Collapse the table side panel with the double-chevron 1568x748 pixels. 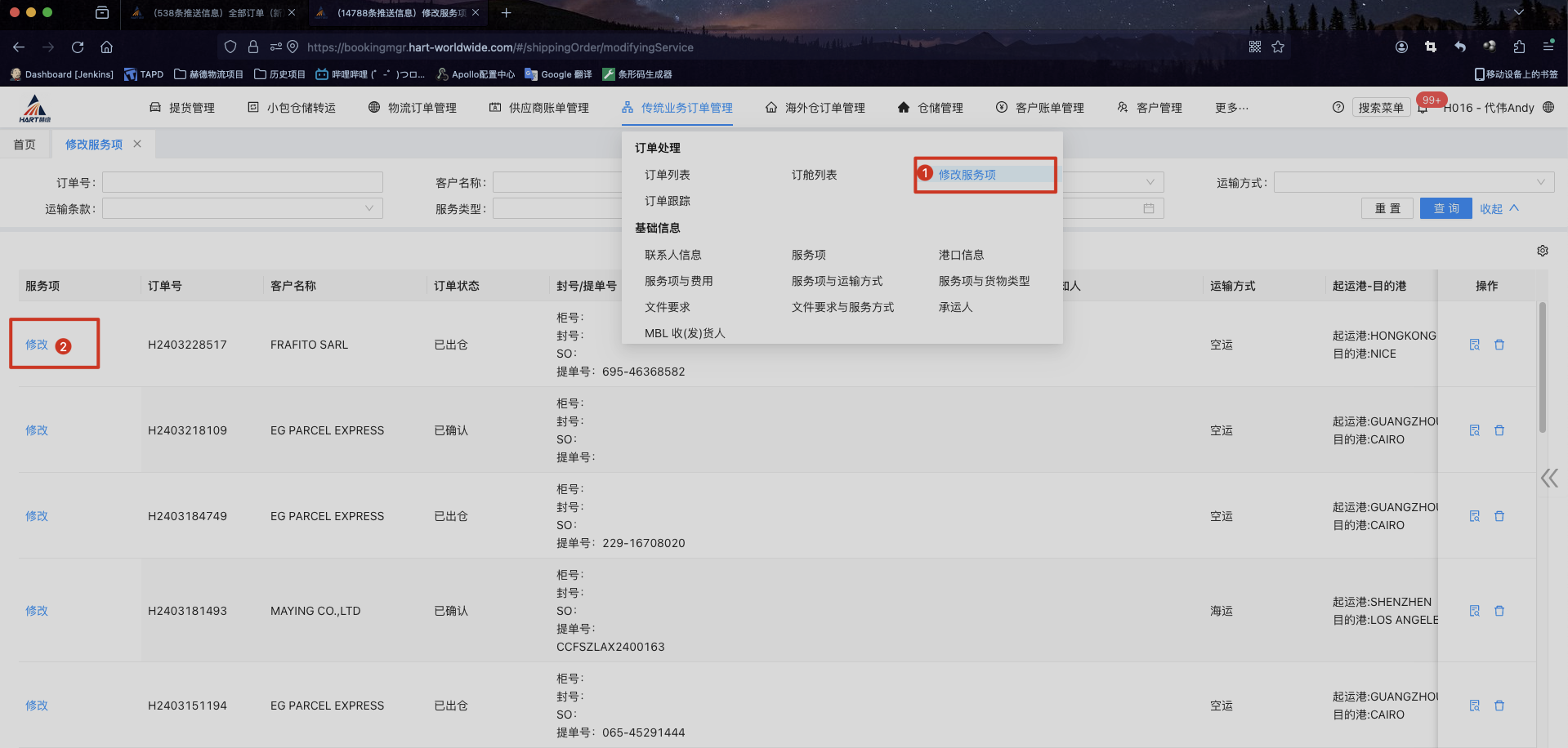(x=1549, y=478)
